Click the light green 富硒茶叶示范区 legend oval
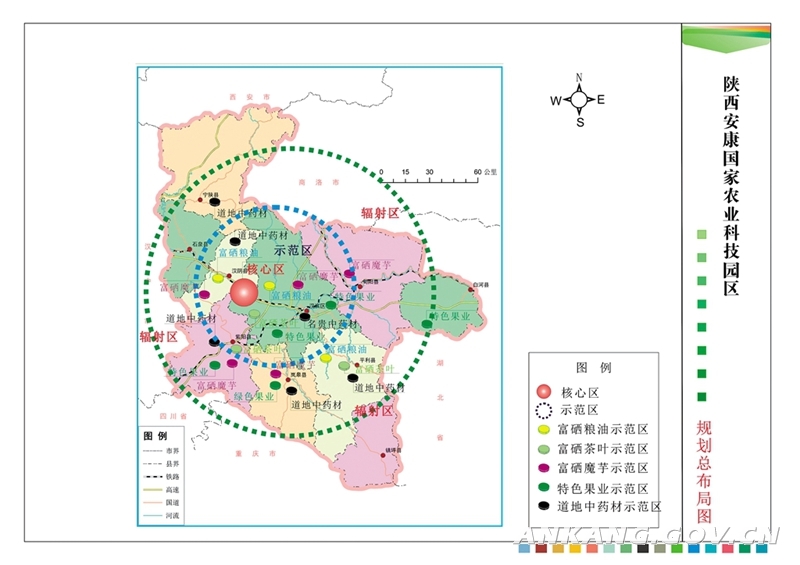This screenshot has height=565, width=800. coord(543,449)
